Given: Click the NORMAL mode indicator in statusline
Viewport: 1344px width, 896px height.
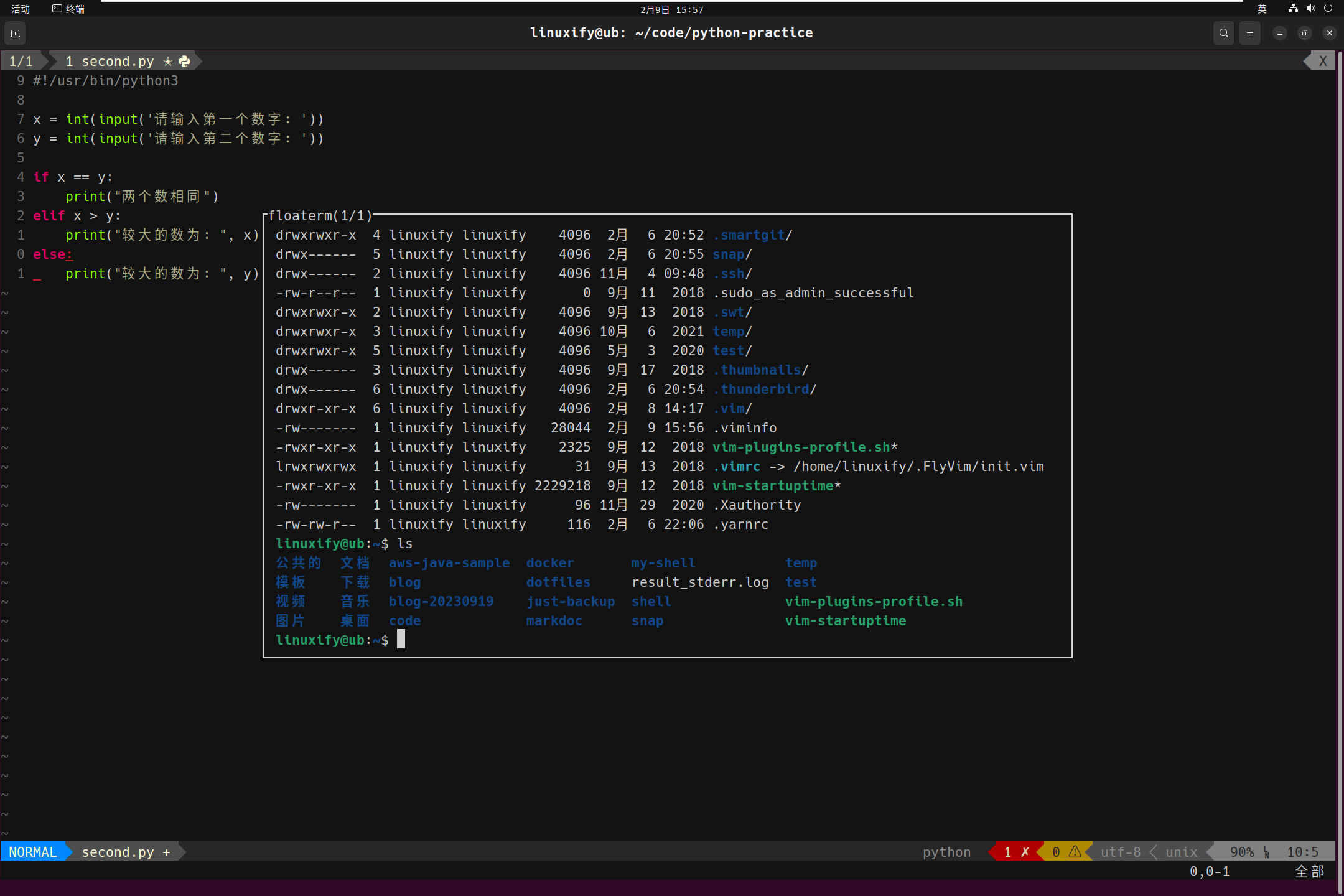Looking at the screenshot, I should pyautogui.click(x=32, y=852).
